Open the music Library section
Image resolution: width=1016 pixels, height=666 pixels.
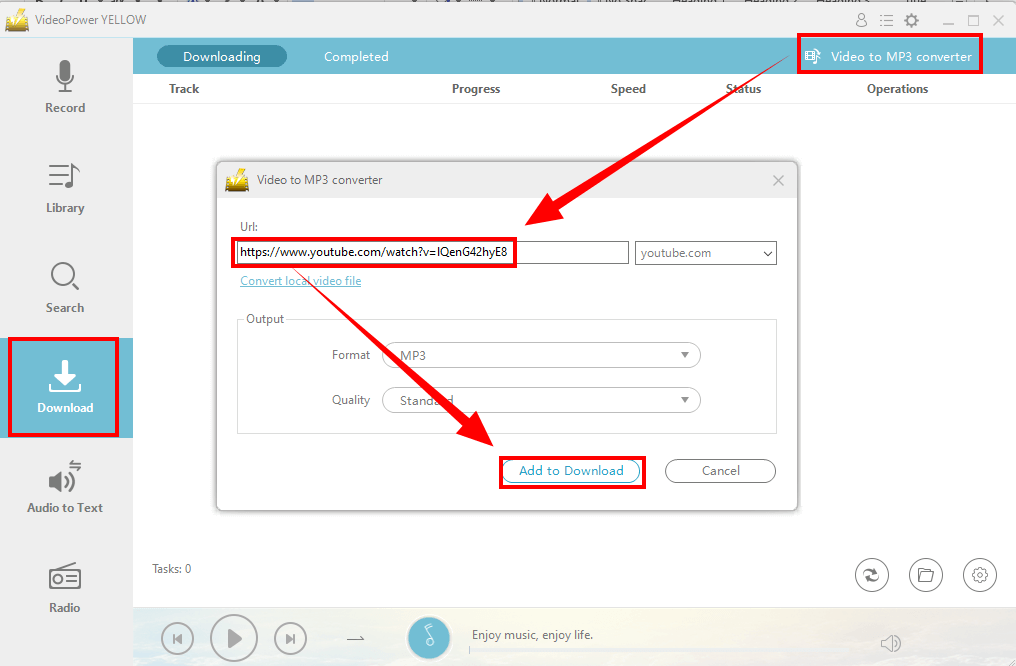[65, 188]
